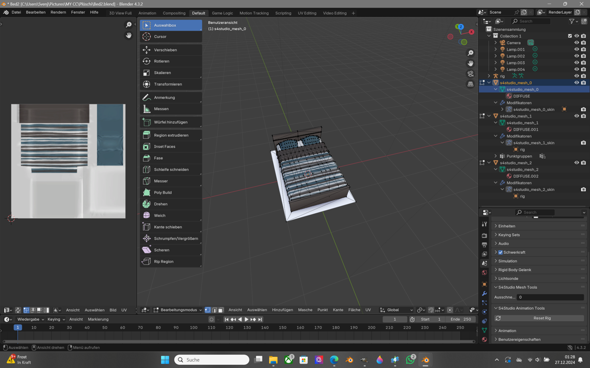This screenshot has width=590, height=368.
Task: Select the Schrumpfen/Vergrößern tool
Action: tap(171, 238)
